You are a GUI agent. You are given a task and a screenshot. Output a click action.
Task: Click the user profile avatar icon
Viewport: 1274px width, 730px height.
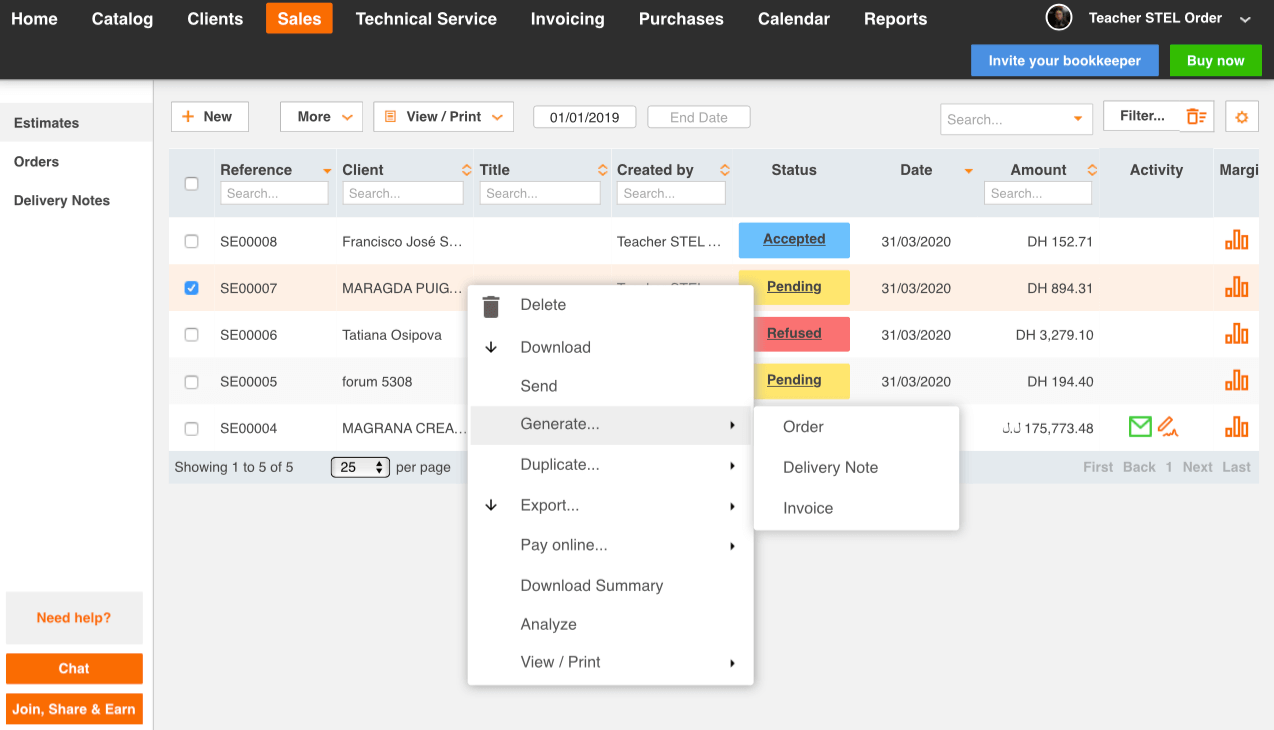tap(1058, 18)
